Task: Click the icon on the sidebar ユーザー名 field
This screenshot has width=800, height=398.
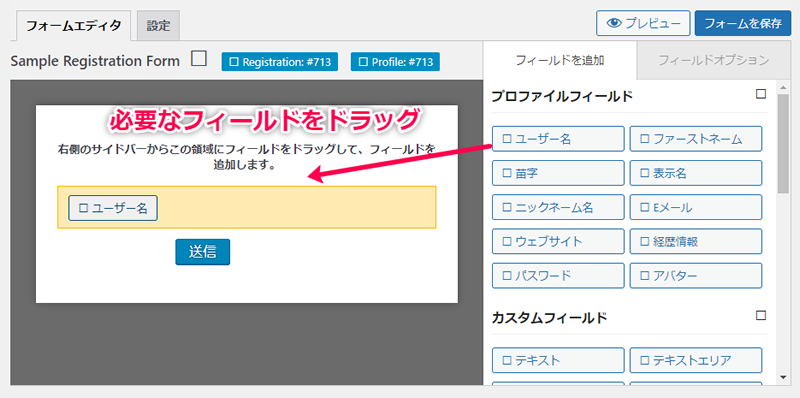Action: (x=507, y=139)
